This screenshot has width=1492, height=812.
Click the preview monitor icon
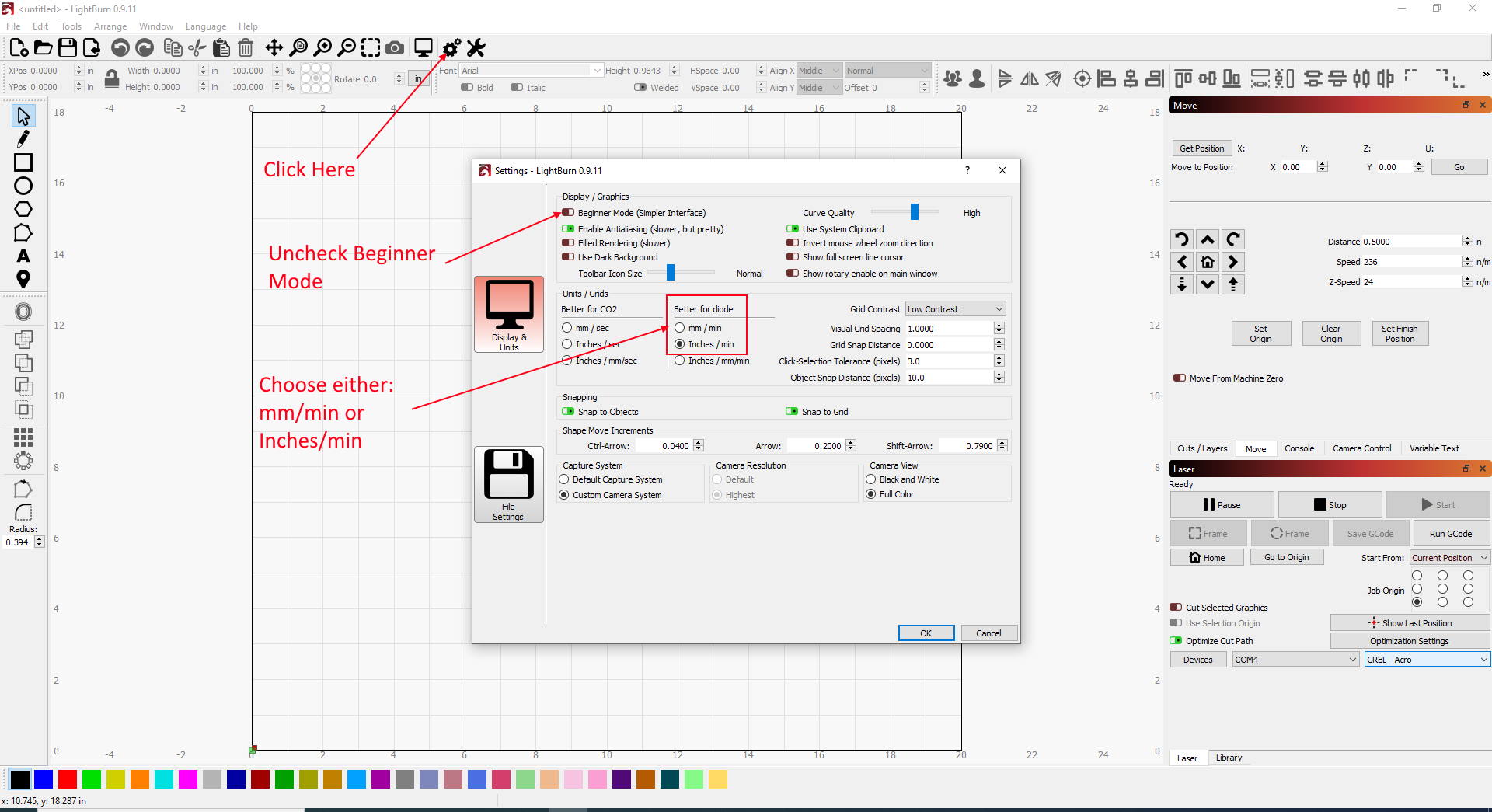pos(424,48)
